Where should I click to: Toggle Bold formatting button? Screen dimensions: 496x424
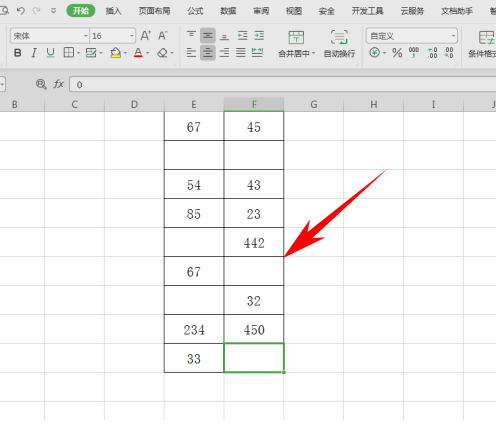[18, 53]
